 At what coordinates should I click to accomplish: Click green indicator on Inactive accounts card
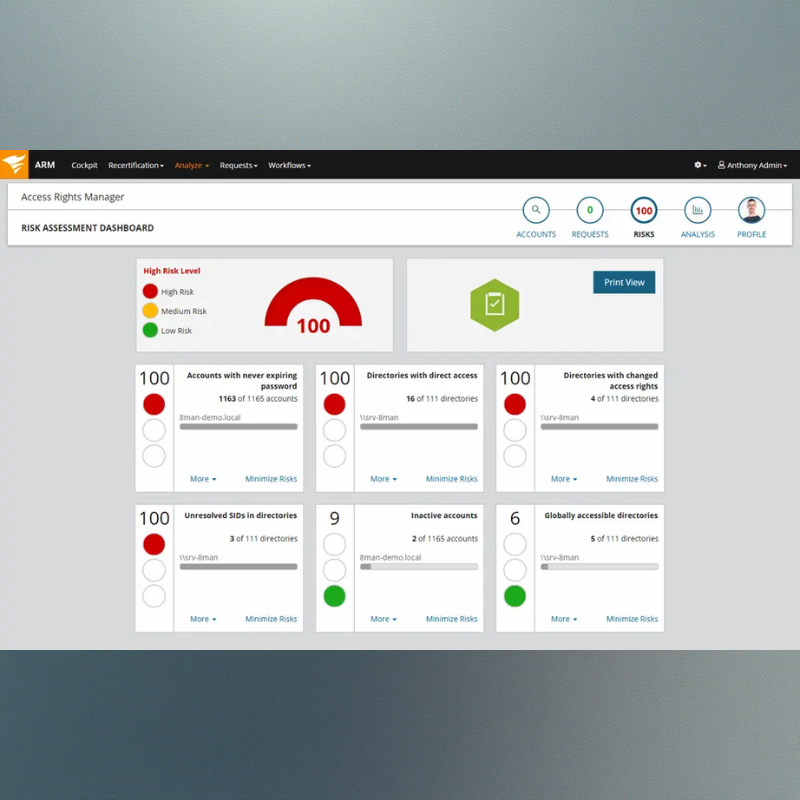click(334, 596)
